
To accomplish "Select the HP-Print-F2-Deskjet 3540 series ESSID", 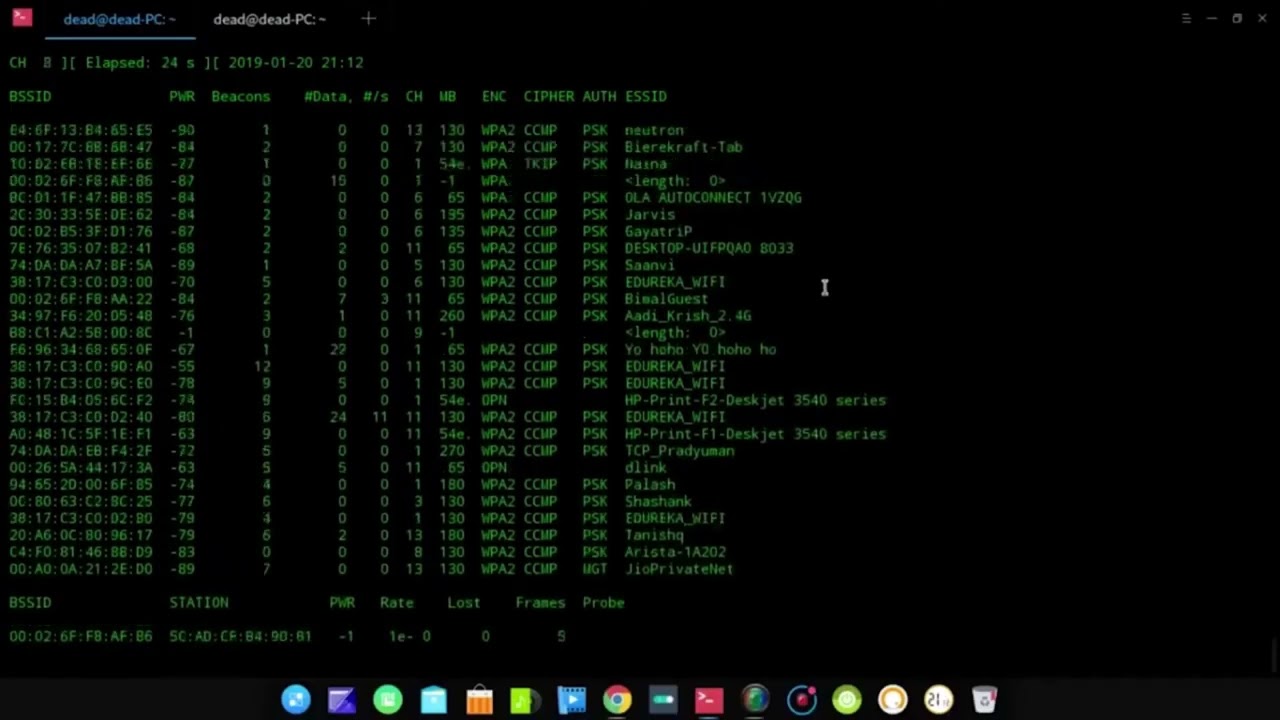I will tap(755, 400).
